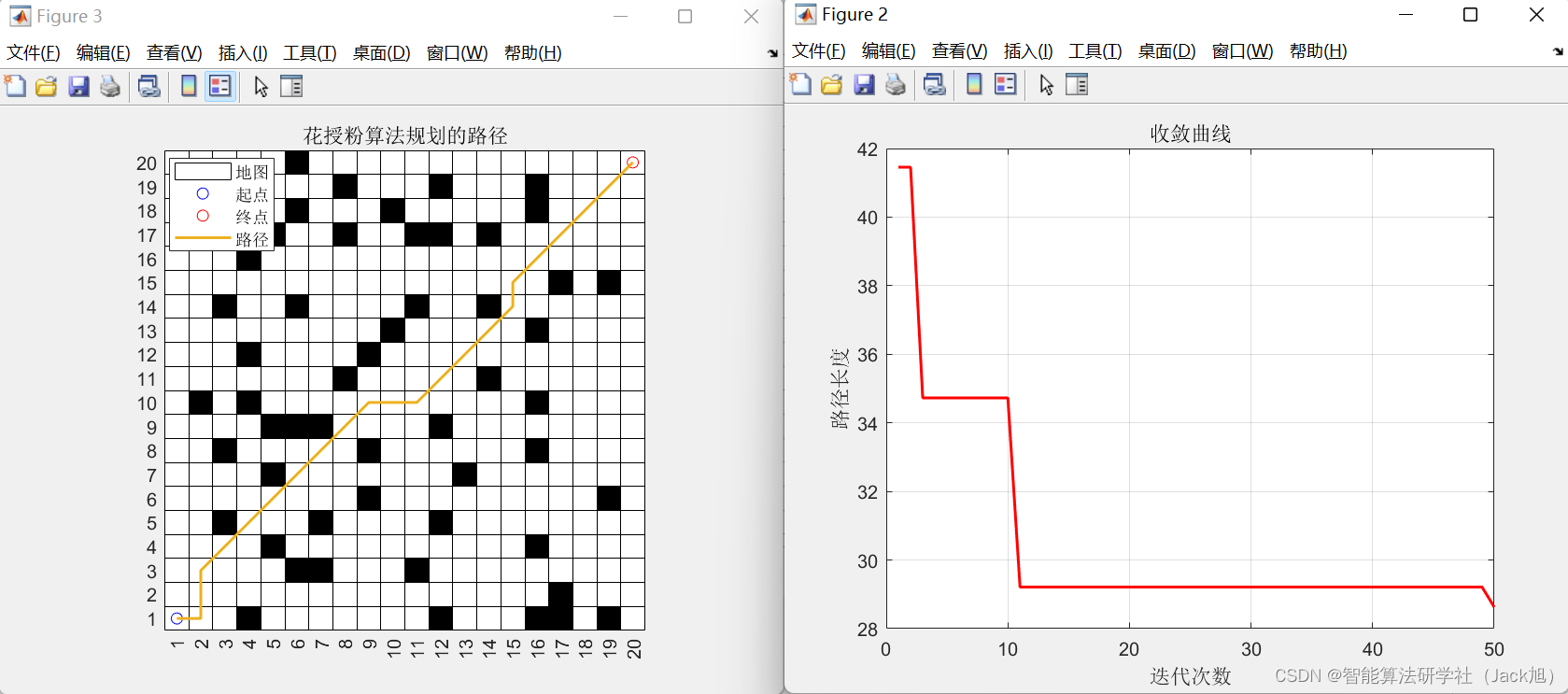
Task: Open 窗口(W) menu in Figure 2
Action: point(1242,51)
